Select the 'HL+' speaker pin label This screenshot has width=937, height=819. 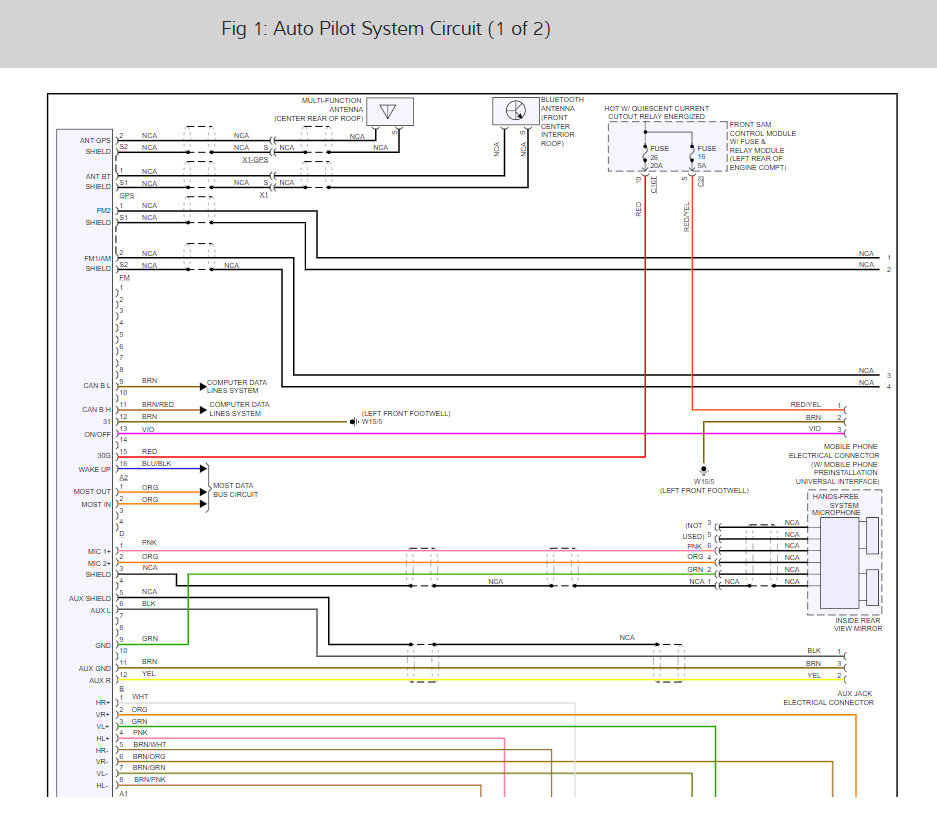pos(103,739)
